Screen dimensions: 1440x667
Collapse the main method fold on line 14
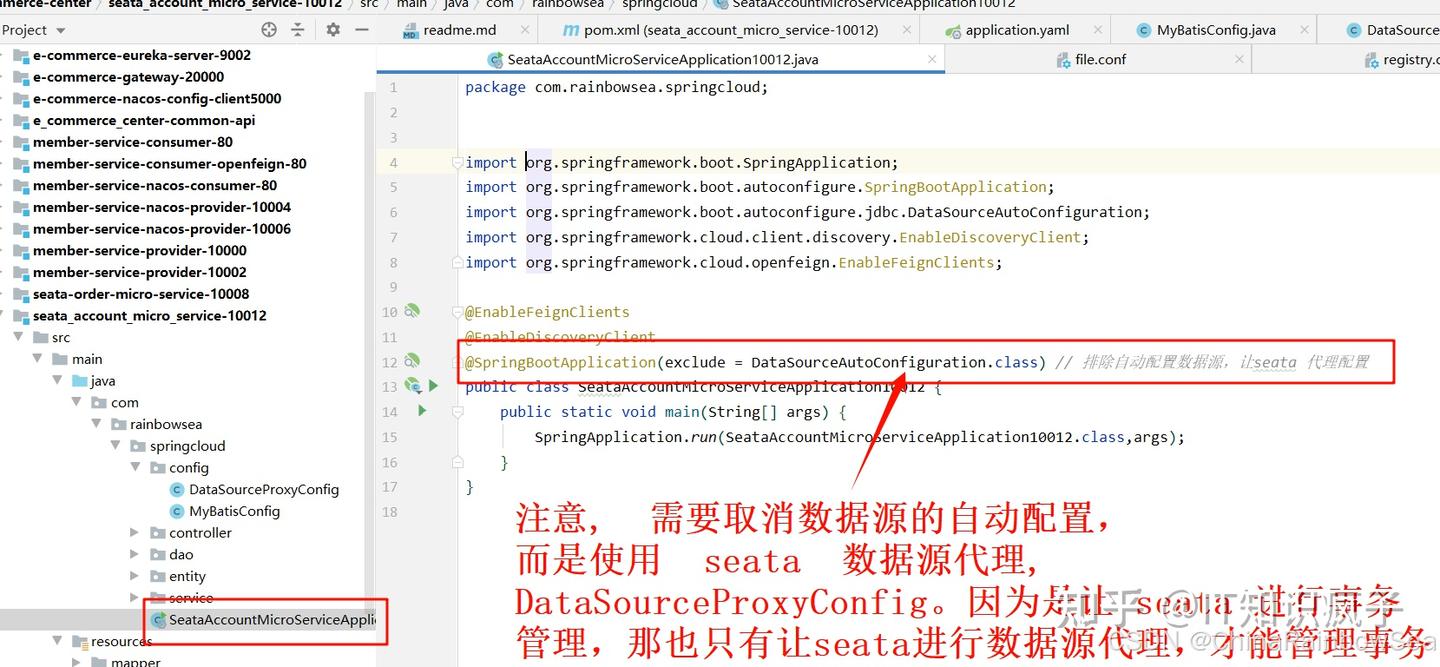pyautogui.click(x=457, y=411)
